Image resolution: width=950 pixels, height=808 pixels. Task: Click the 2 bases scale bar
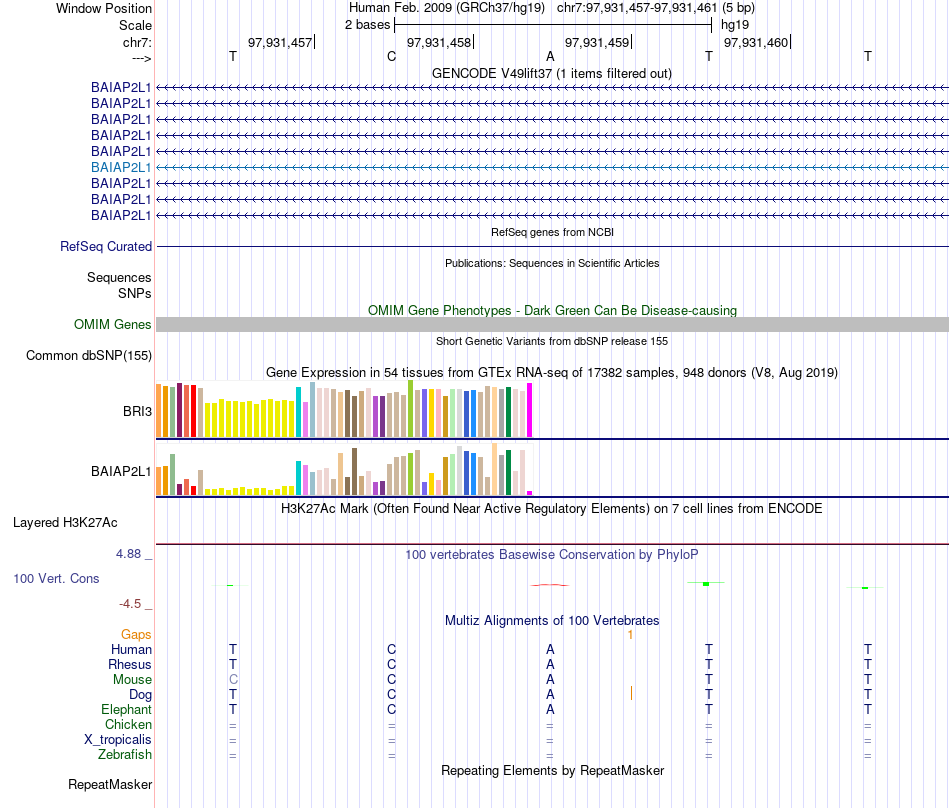point(553,25)
